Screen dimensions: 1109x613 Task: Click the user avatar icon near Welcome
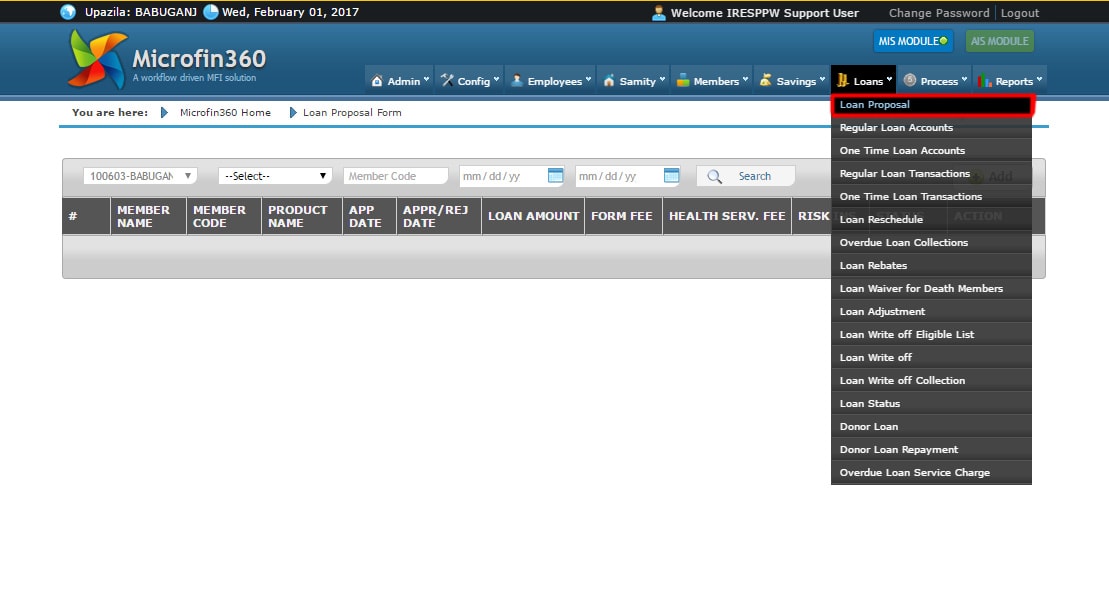(658, 13)
